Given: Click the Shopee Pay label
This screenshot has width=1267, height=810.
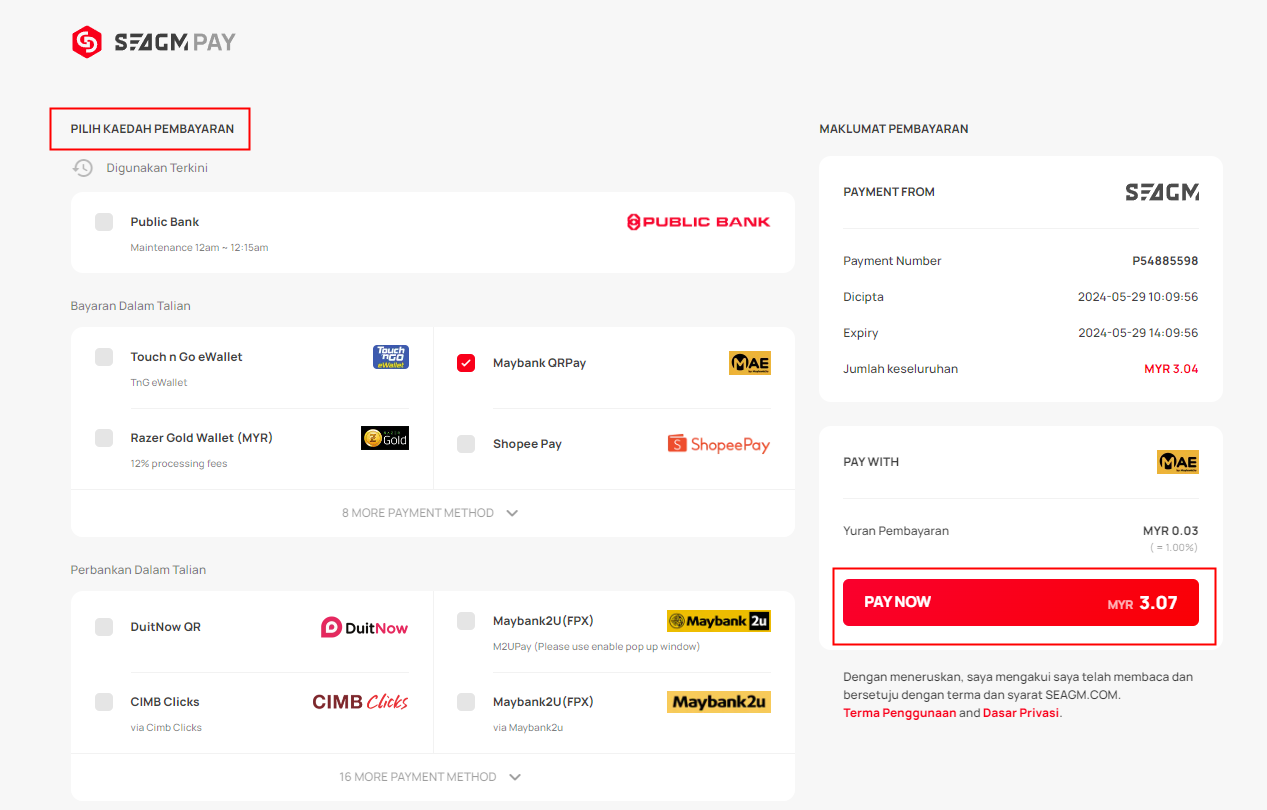Looking at the screenshot, I should pos(527,444).
